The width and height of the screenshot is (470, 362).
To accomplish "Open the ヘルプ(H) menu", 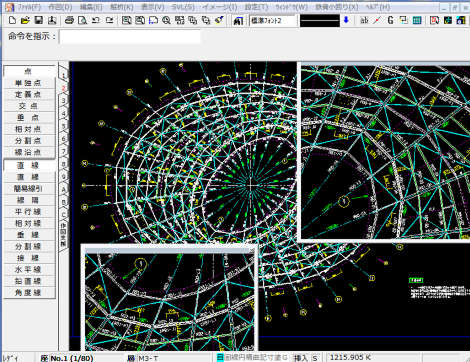I will point(377,7).
